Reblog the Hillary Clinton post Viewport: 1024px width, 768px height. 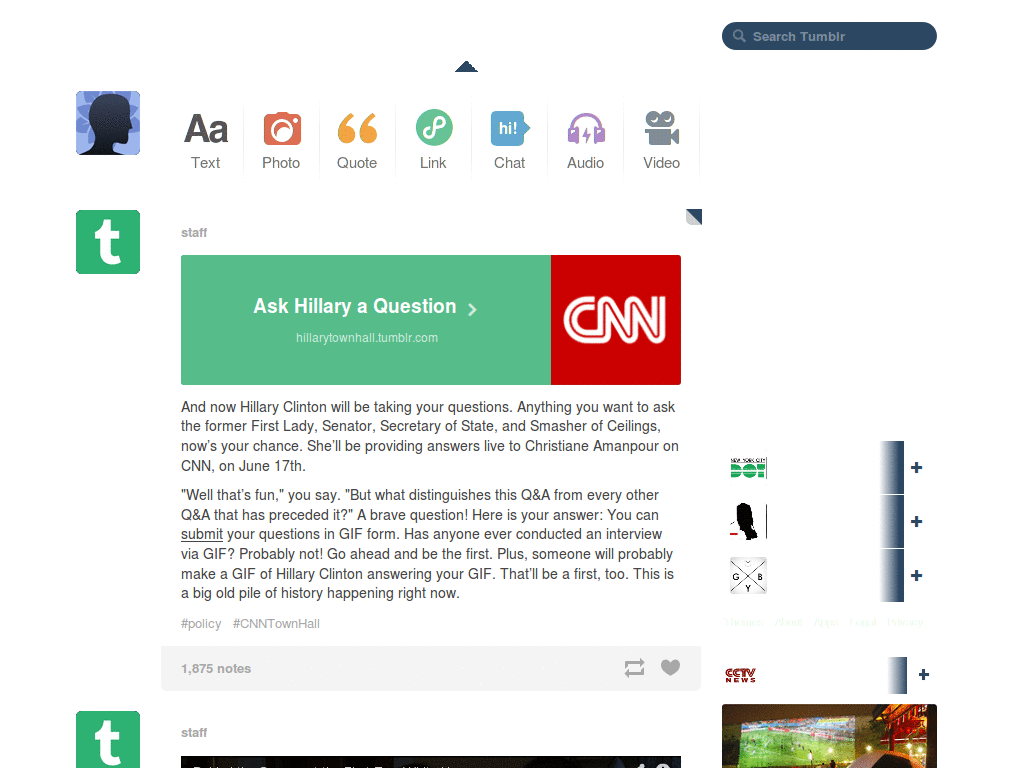634,667
